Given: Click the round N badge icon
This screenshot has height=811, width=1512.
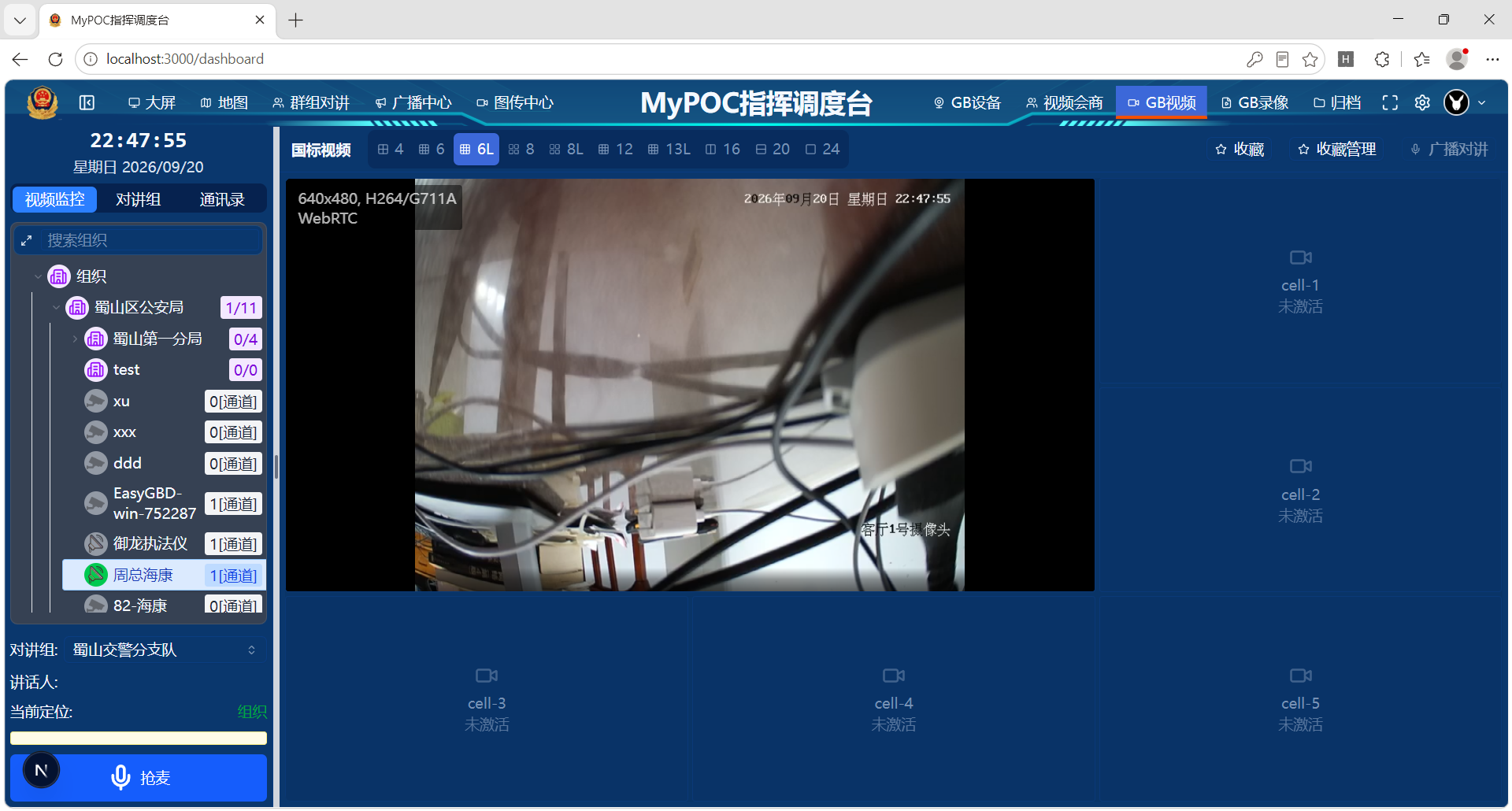Looking at the screenshot, I should (42, 770).
